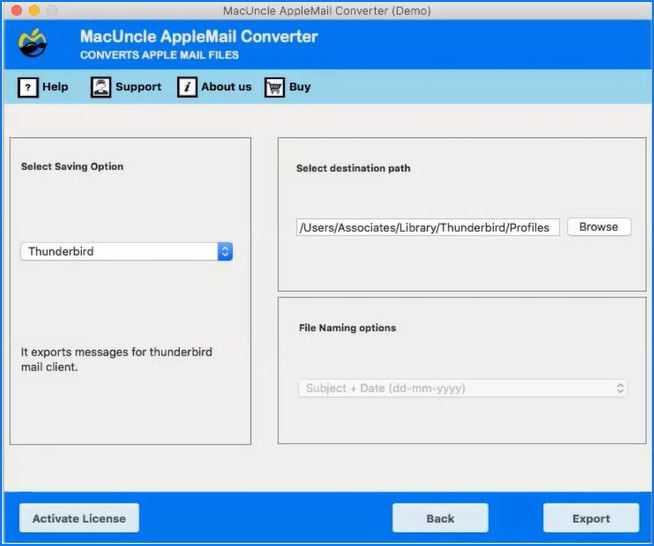Click the window title bar text

coord(327,11)
